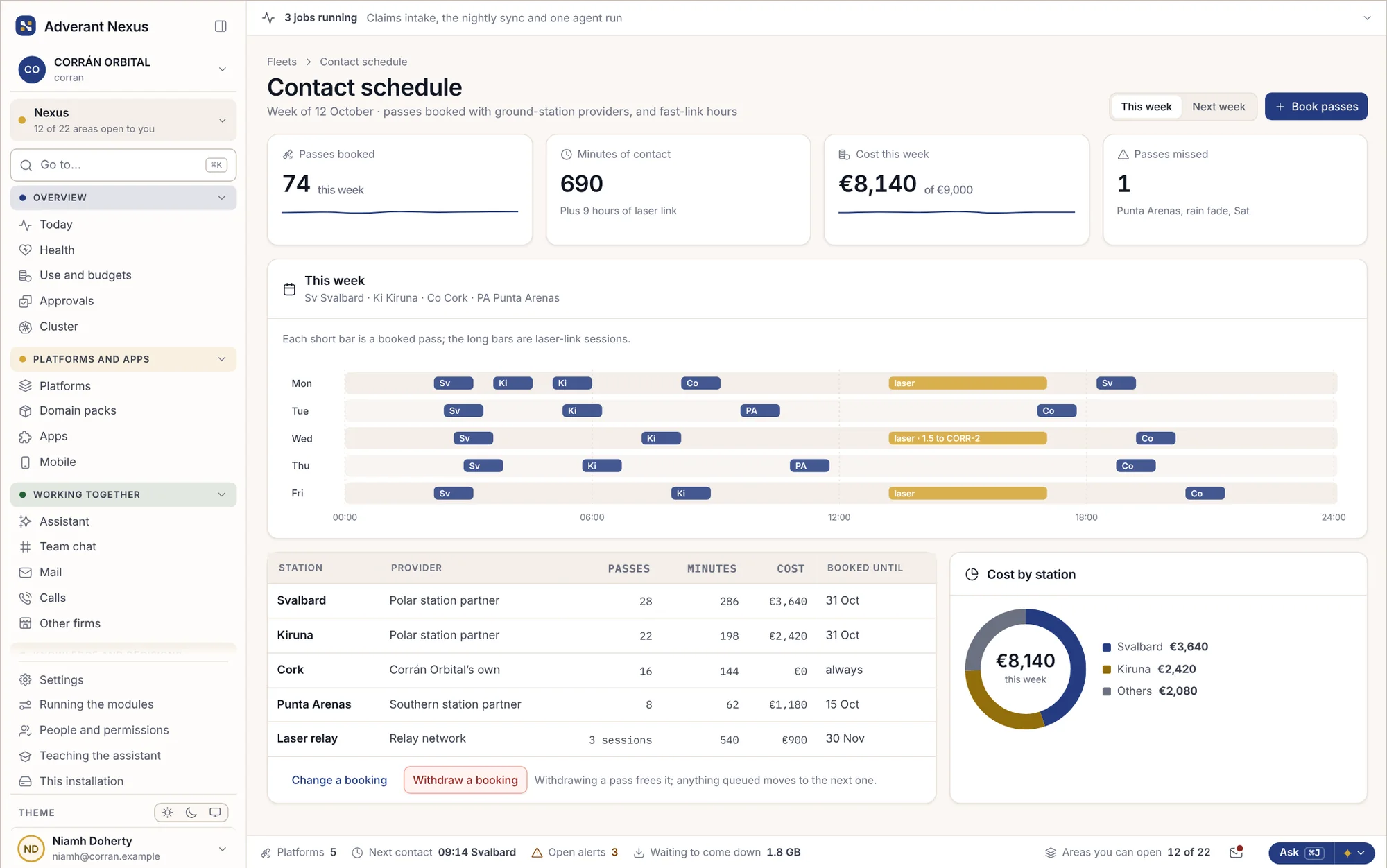Viewport: 1387px width, 868px height.
Task: Click the Kiruna gold legend swatch
Action: coord(1107,670)
